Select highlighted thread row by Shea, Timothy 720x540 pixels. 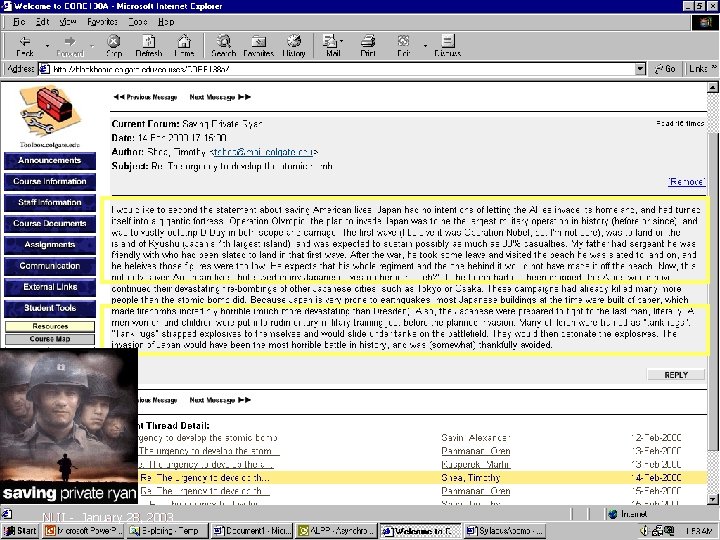422,478
